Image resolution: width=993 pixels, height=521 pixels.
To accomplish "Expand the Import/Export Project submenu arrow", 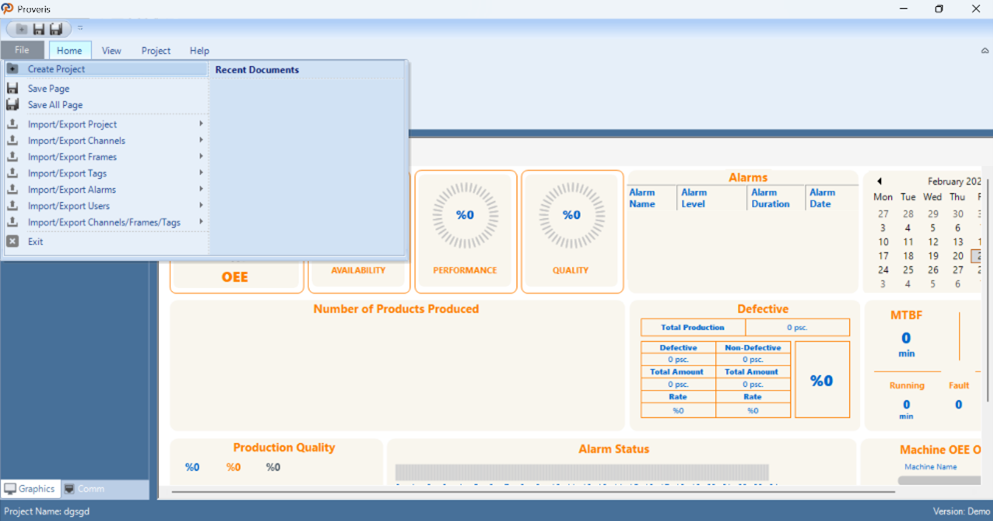I will [201, 123].
